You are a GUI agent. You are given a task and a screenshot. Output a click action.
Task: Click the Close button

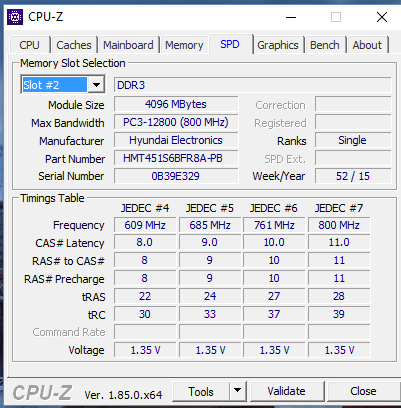(363, 391)
